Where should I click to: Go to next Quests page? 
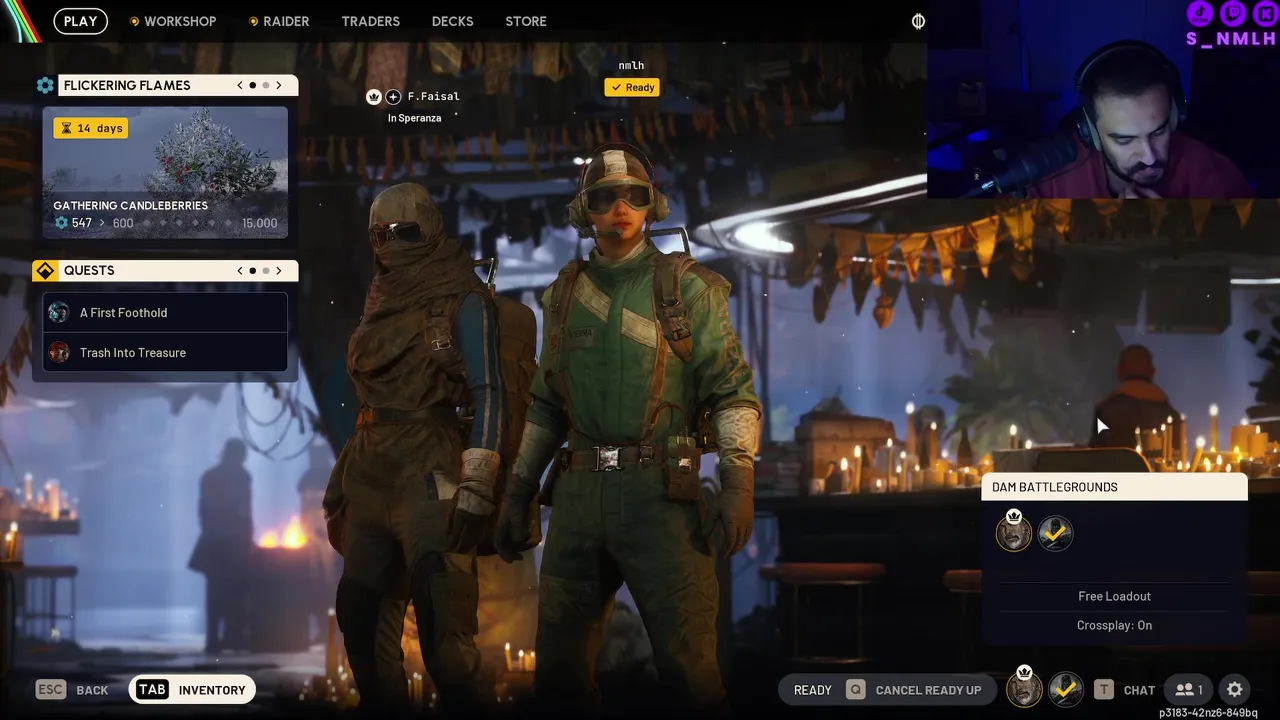tap(279, 271)
